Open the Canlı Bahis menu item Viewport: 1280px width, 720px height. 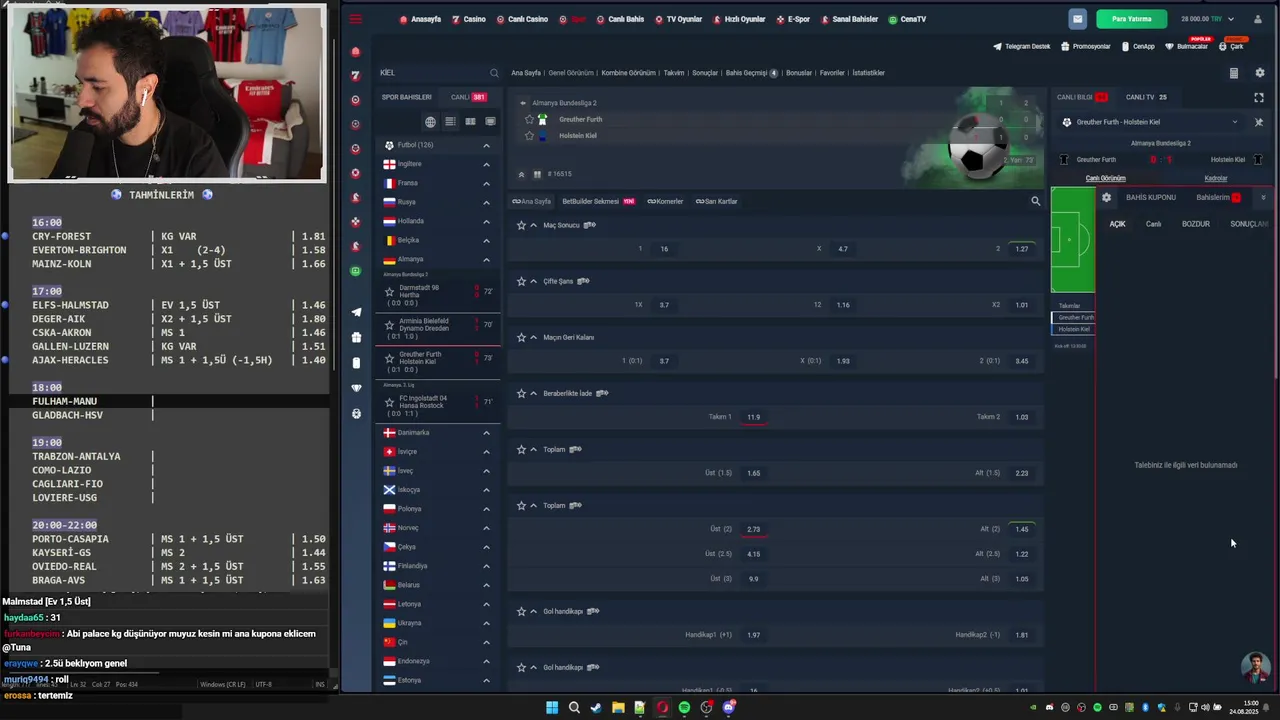click(x=620, y=19)
